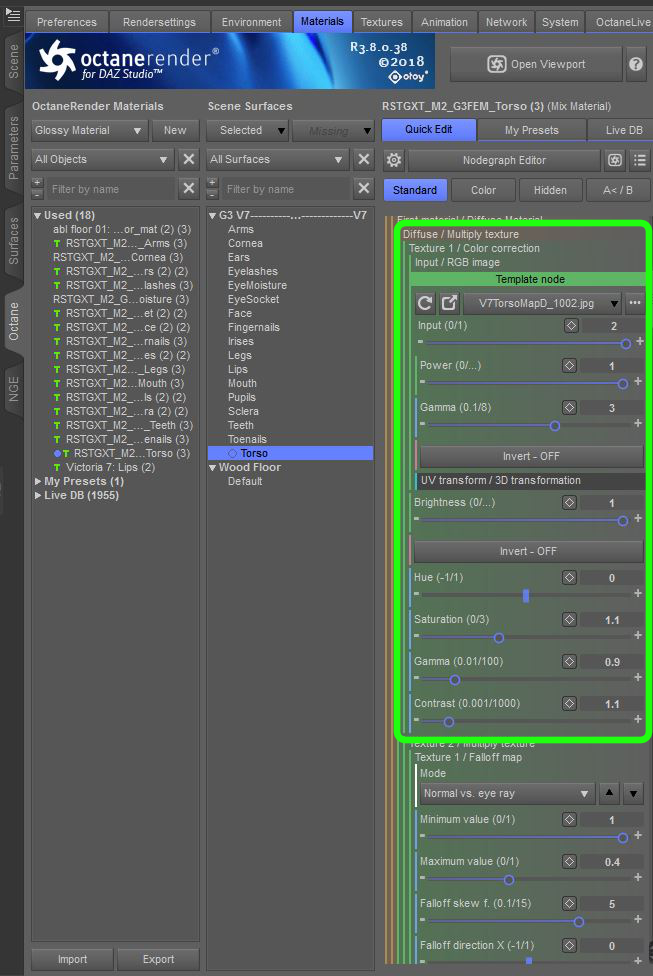Adjust the Maximum value (0/1) slider handle
The width and height of the screenshot is (653, 976).
(x=509, y=880)
